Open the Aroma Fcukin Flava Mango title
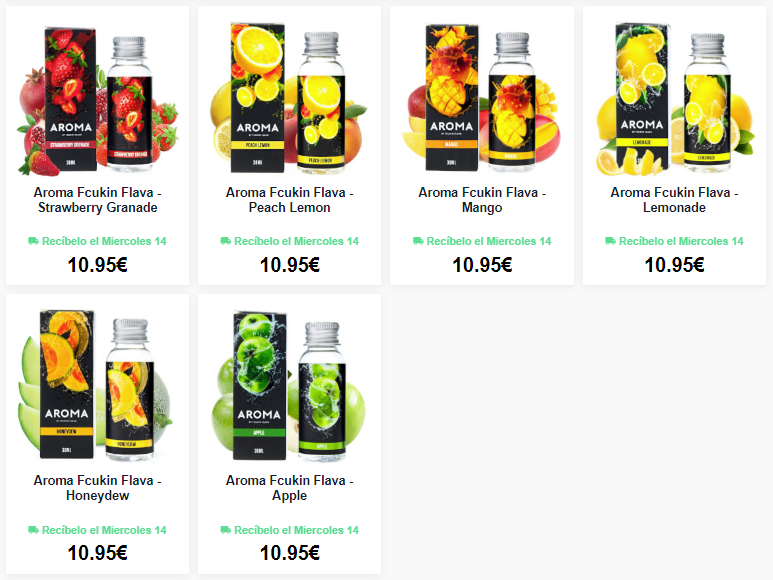Viewport: 773px width, 580px height. point(482,200)
